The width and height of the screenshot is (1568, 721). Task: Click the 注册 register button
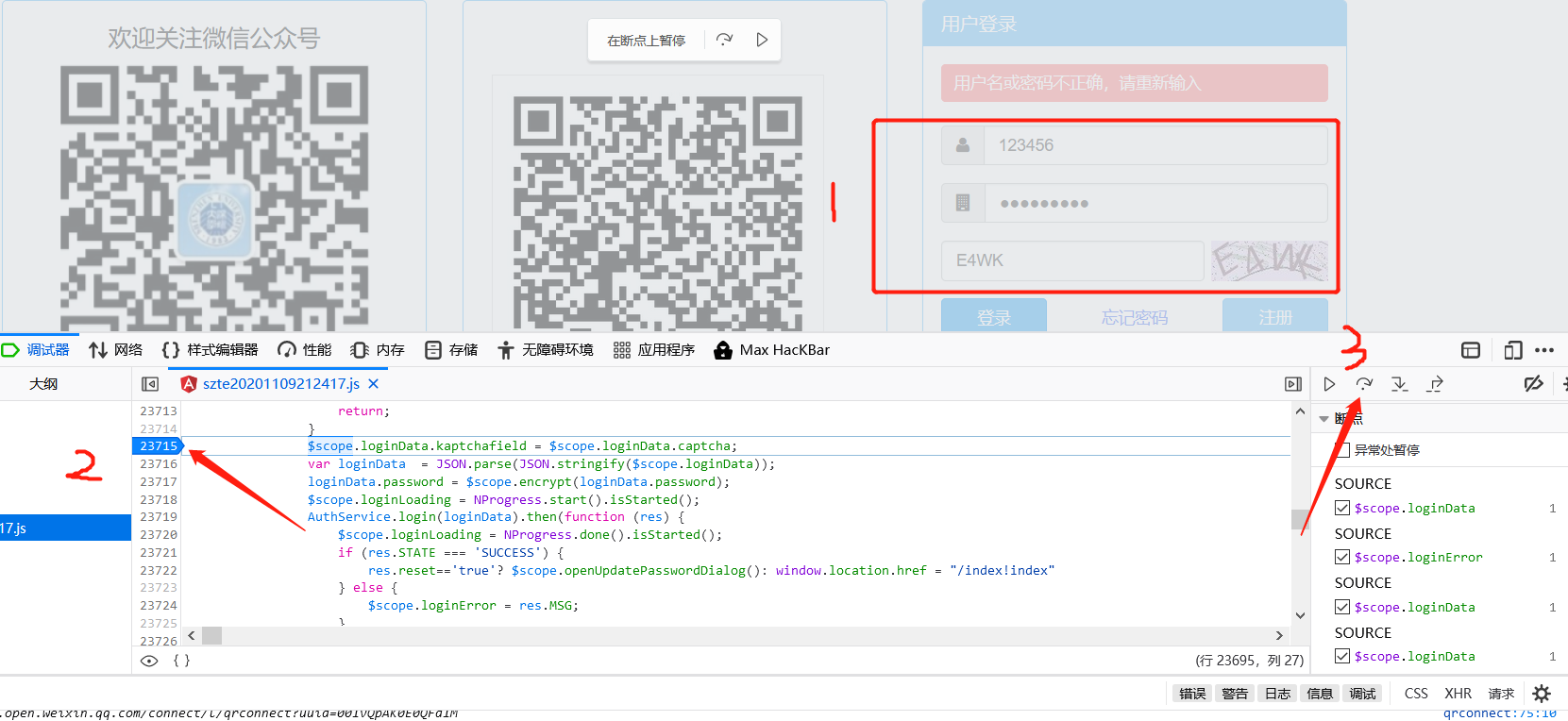(1275, 315)
